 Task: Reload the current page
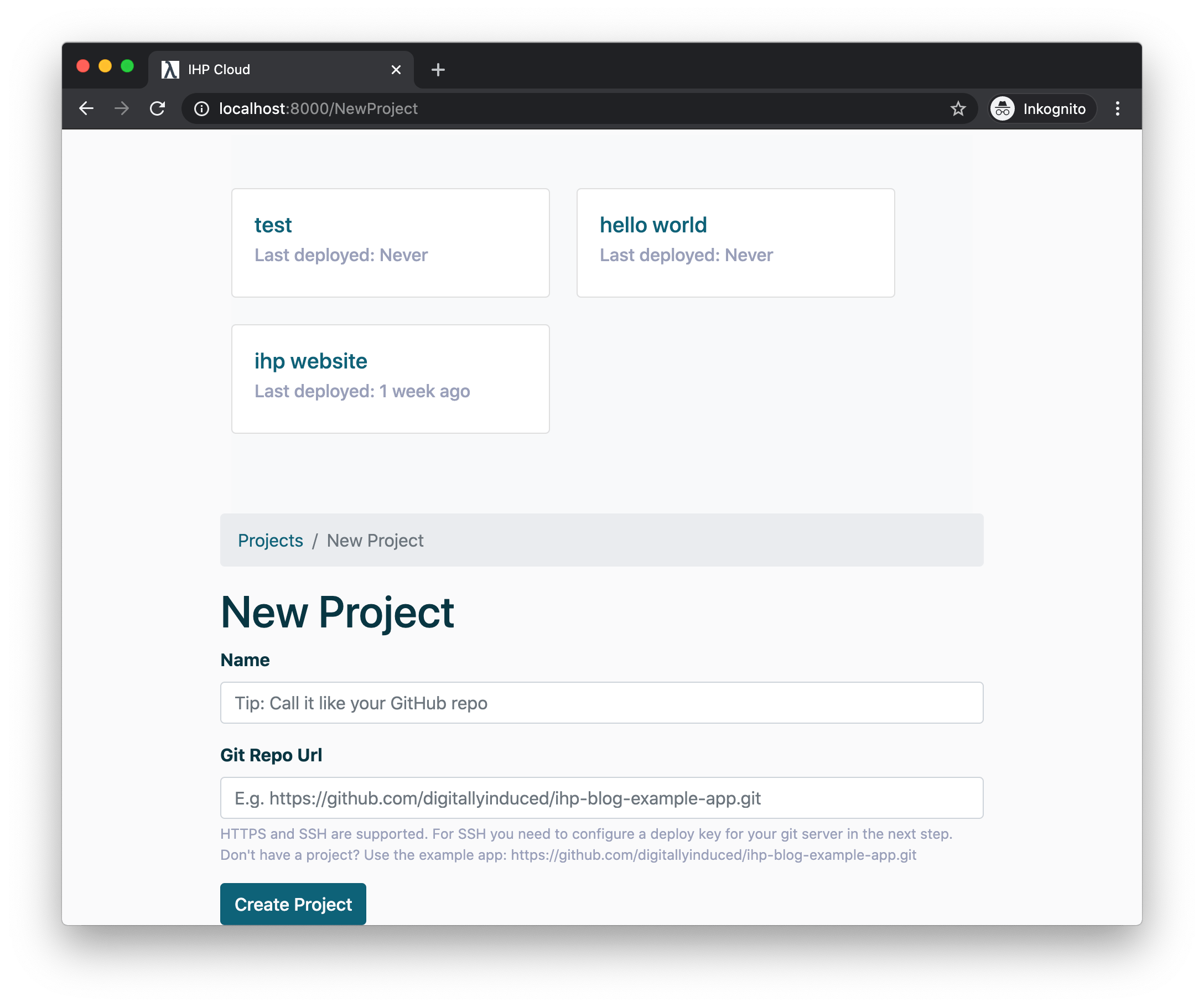tap(158, 108)
